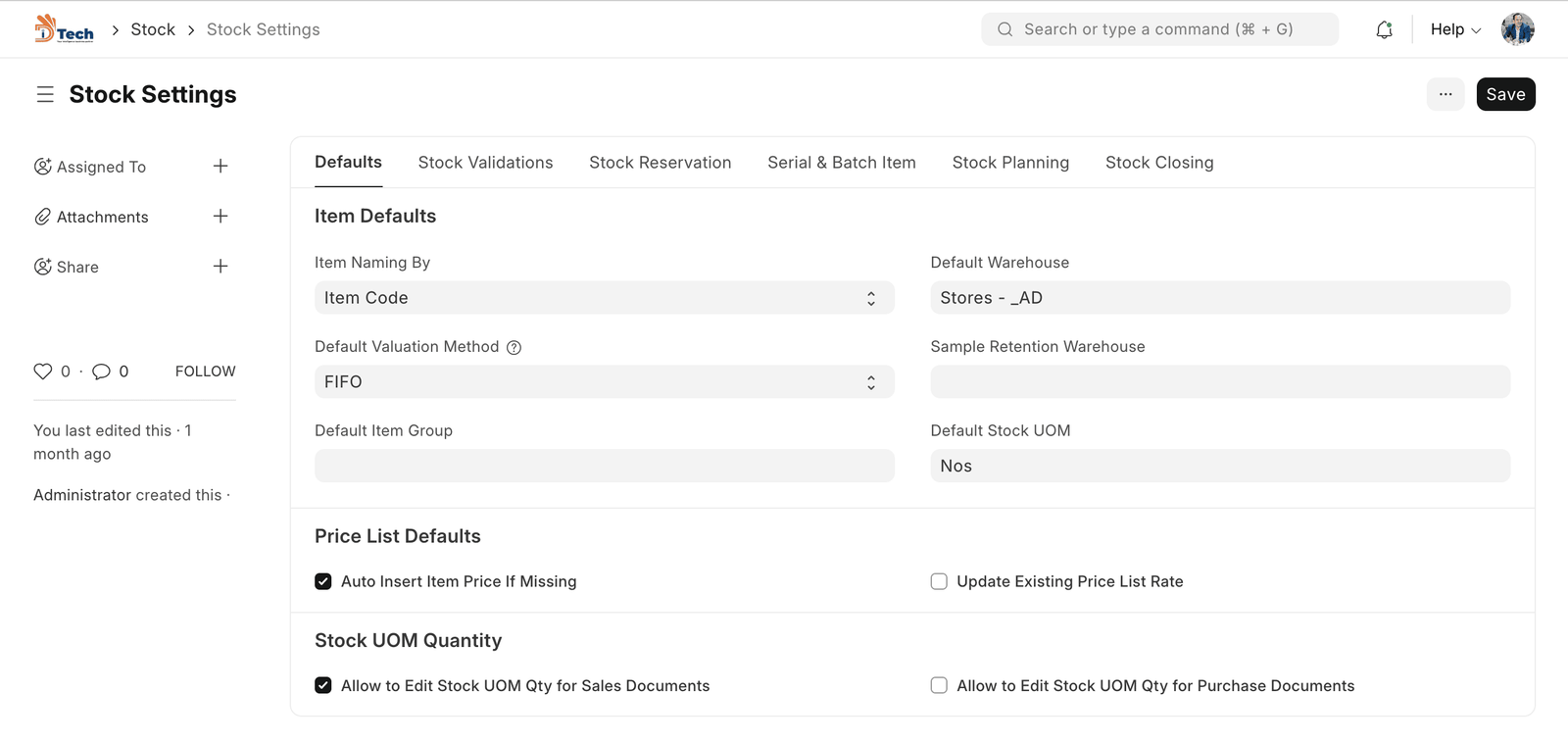
Task: Like this document with heart icon
Action: 43,371
